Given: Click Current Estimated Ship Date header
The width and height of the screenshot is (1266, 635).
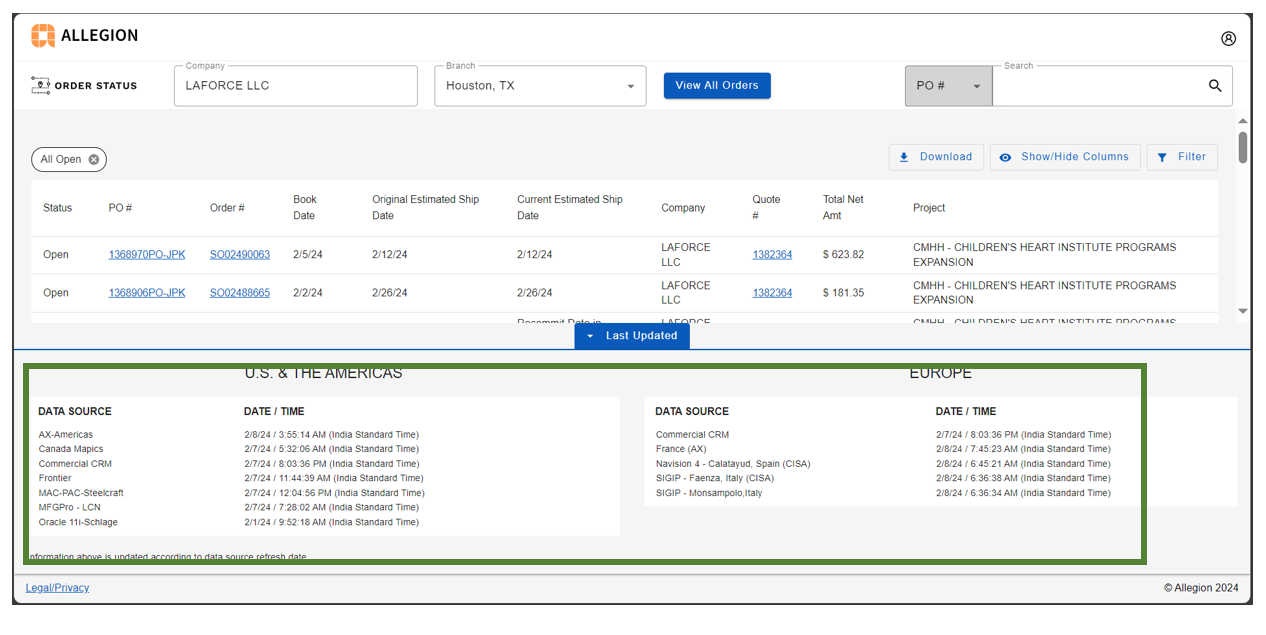Looking at the screenshot, I should click(570, 208).
